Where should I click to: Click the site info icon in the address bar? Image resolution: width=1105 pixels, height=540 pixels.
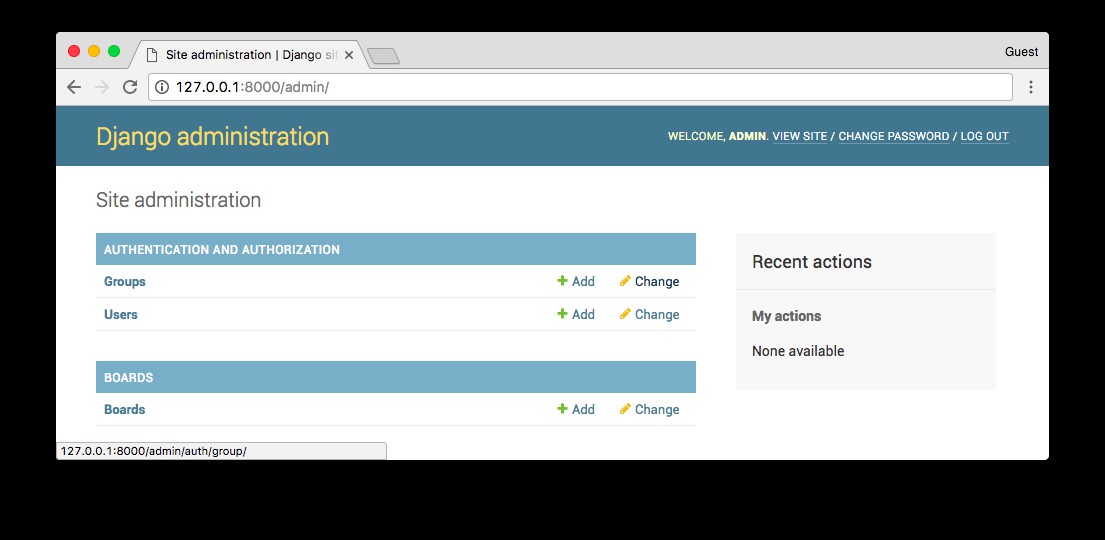162,87
